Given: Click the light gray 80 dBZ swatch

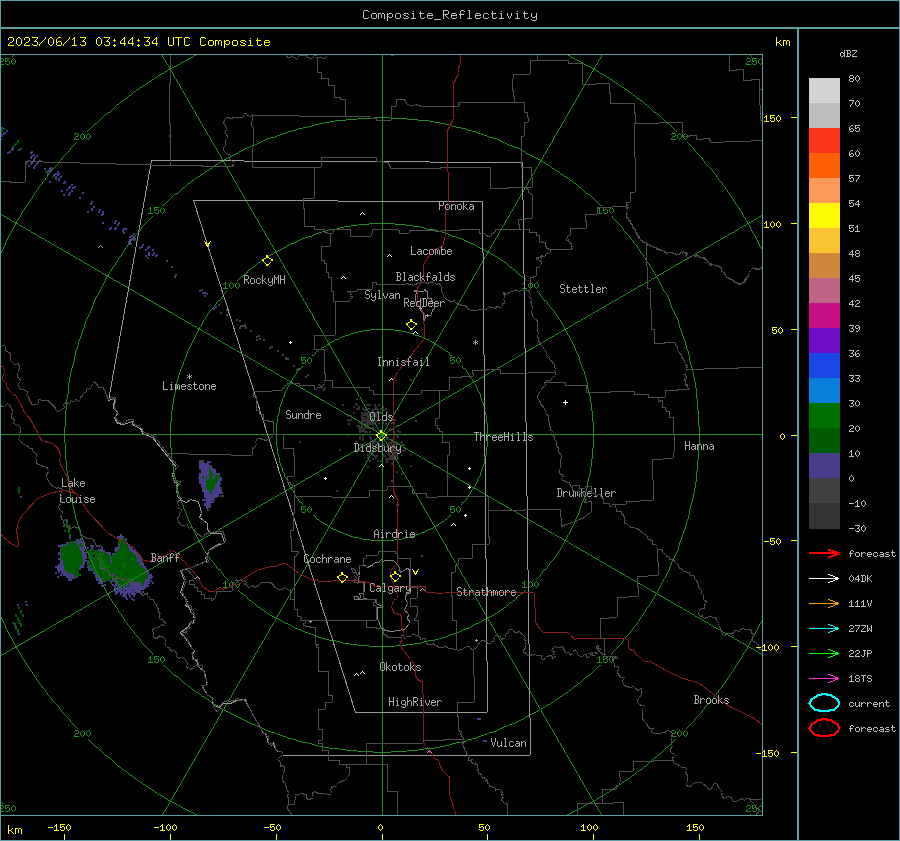Looking at the screenshot, I should pos(824,90).
